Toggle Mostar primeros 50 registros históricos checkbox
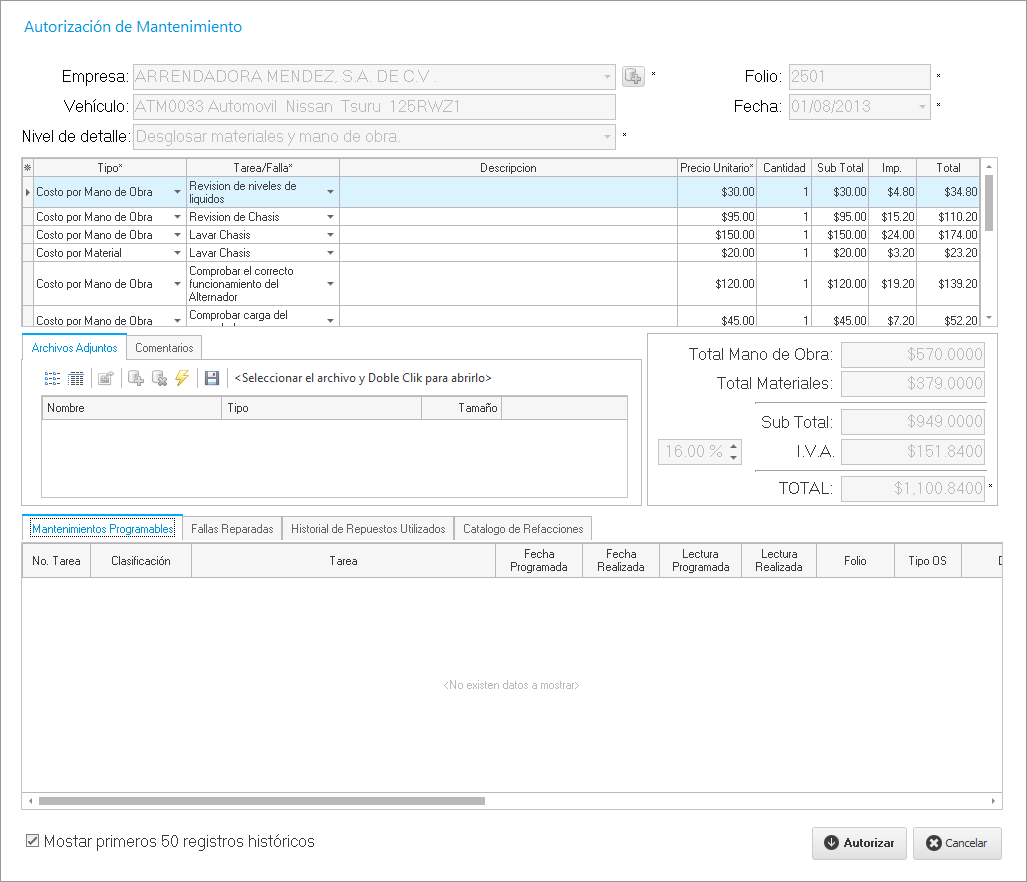Image resolution: width=1027 pixels, height=882 pixels. point(33,841)
